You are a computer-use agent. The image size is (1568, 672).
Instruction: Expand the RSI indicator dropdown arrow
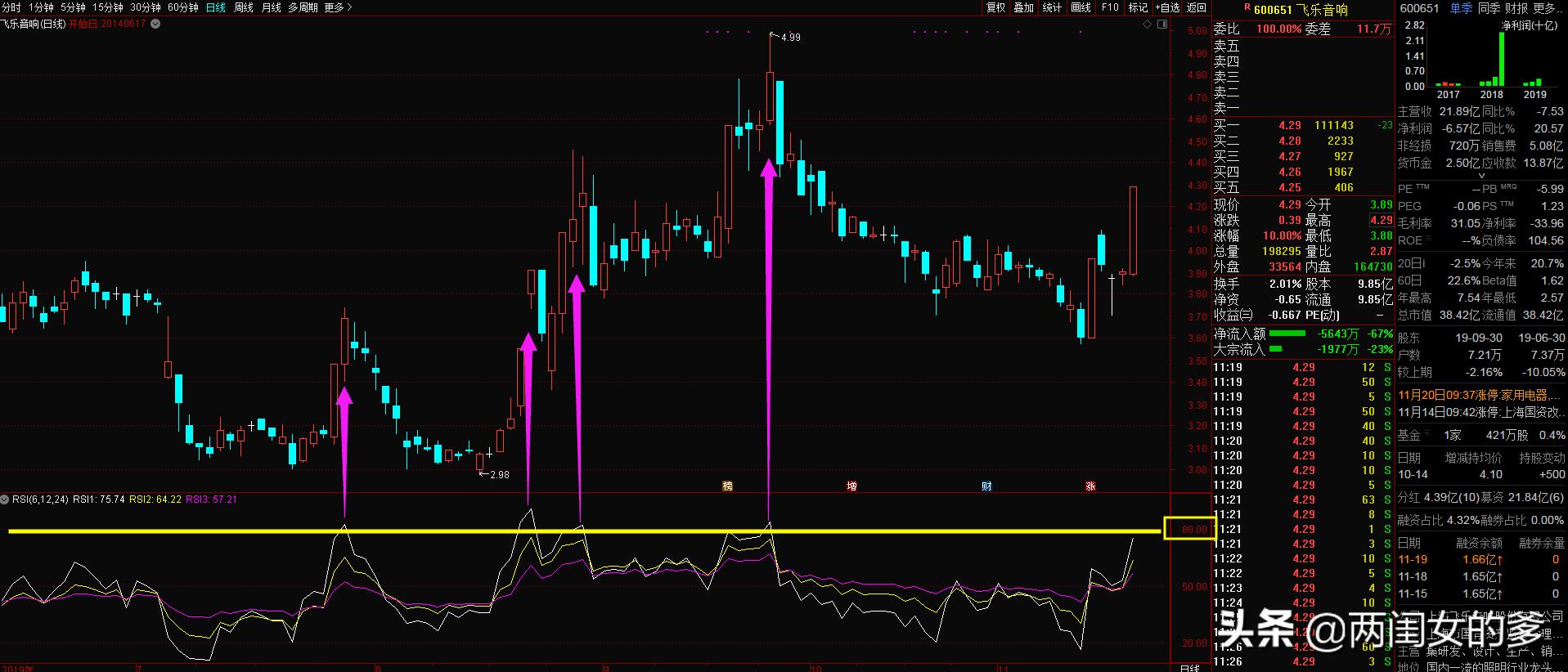[x=5, y=499]
